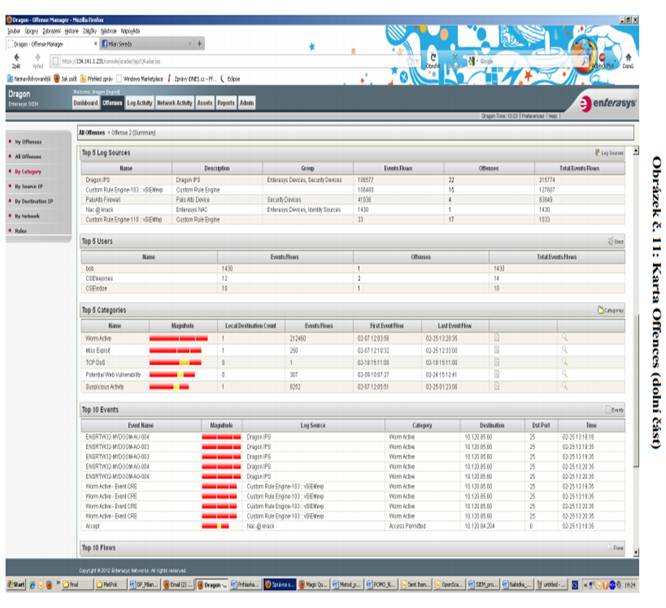This screenshot has height=608, width=666.
Task: Click the document icon in the TCP DoS row
Action: tap(497, 362)
